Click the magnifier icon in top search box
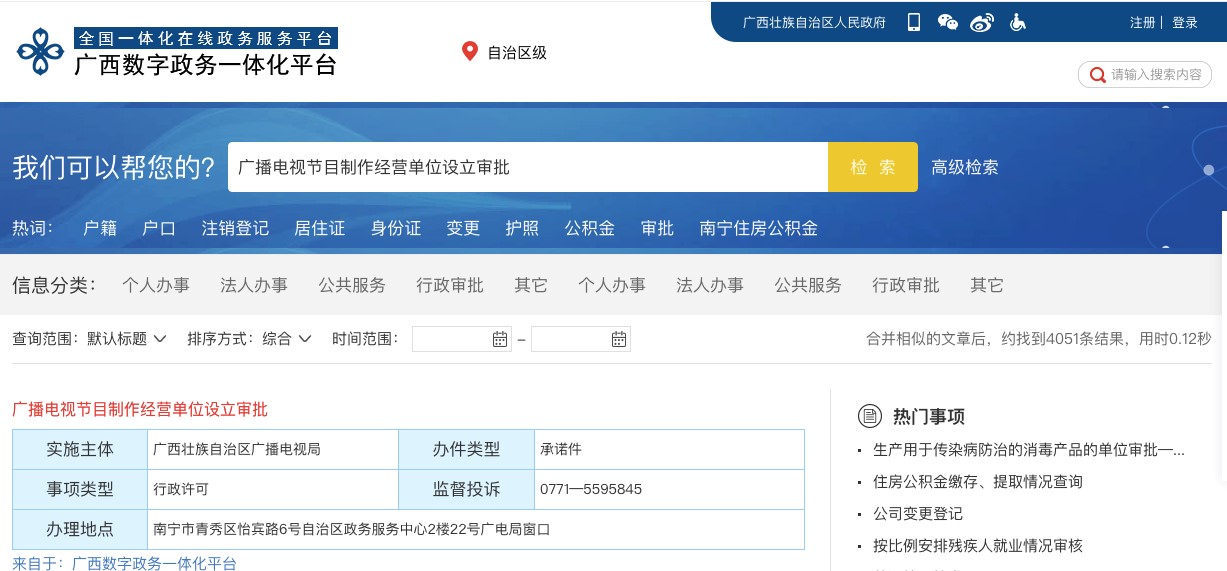This screenshot has height=571, width=1227. (1097, 75)
